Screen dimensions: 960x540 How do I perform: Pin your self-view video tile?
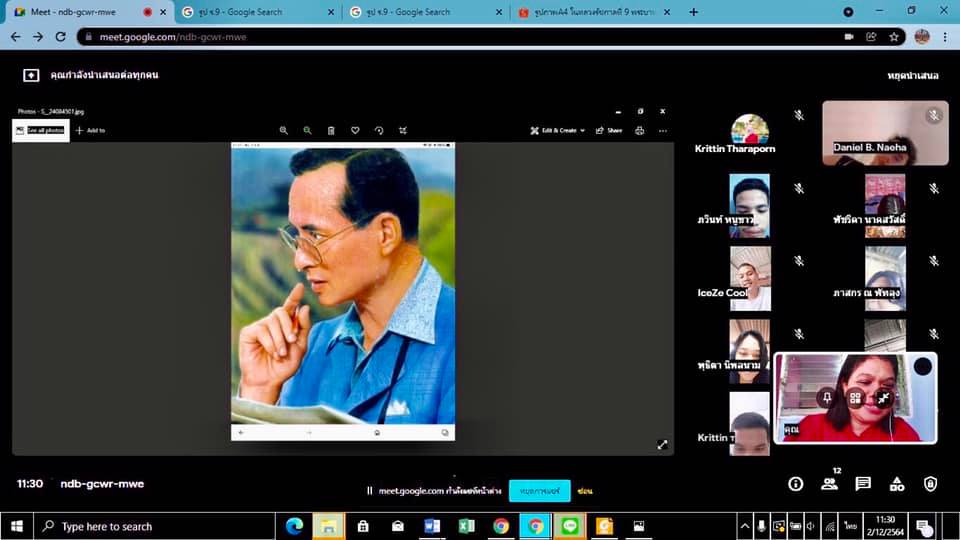(x=827, y=398)
